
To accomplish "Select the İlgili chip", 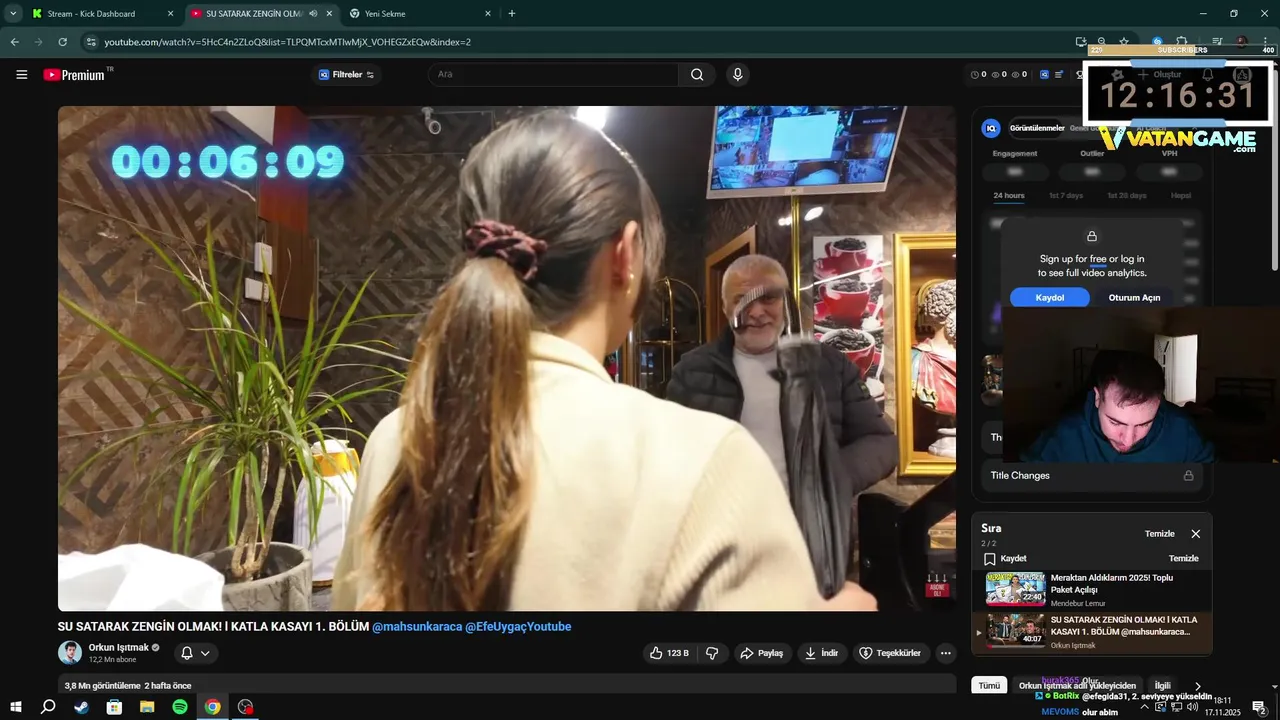I will (x=1162, y=686).
